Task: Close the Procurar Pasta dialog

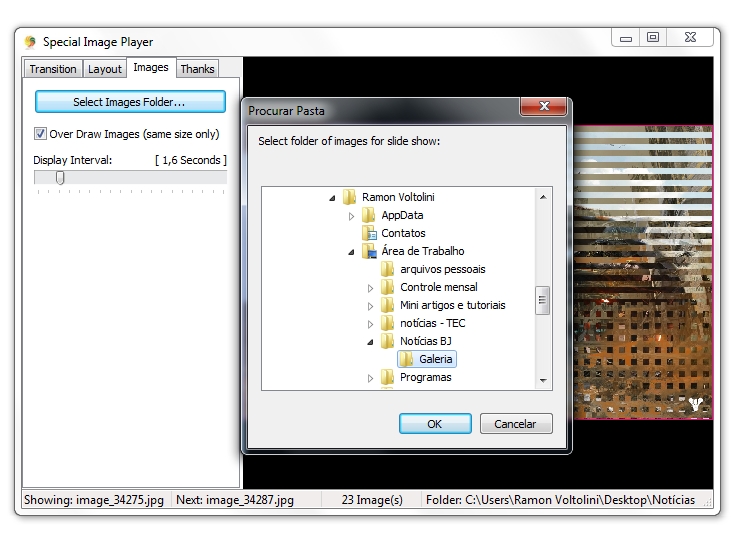Action: pyautogui.click(x=543, y=106)
